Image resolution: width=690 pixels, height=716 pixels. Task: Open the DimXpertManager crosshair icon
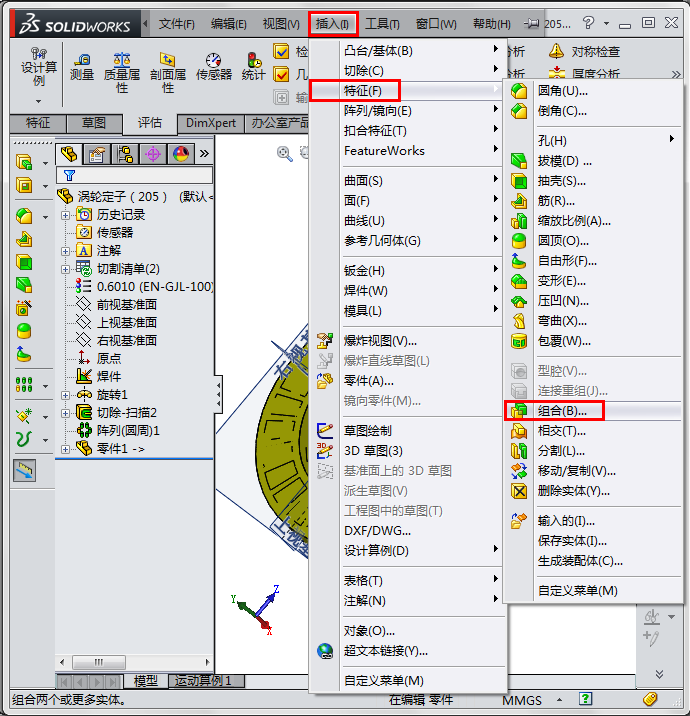click(x=153, y=153)
